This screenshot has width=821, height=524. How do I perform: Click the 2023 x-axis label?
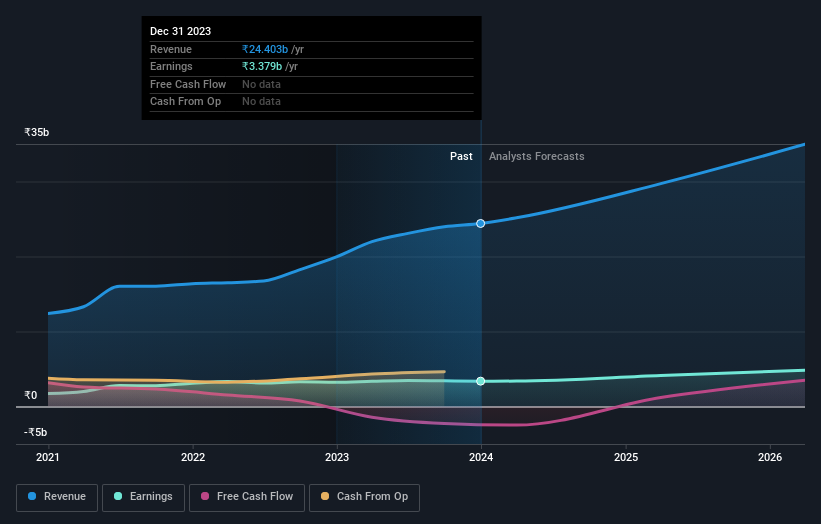coord(337,457)
